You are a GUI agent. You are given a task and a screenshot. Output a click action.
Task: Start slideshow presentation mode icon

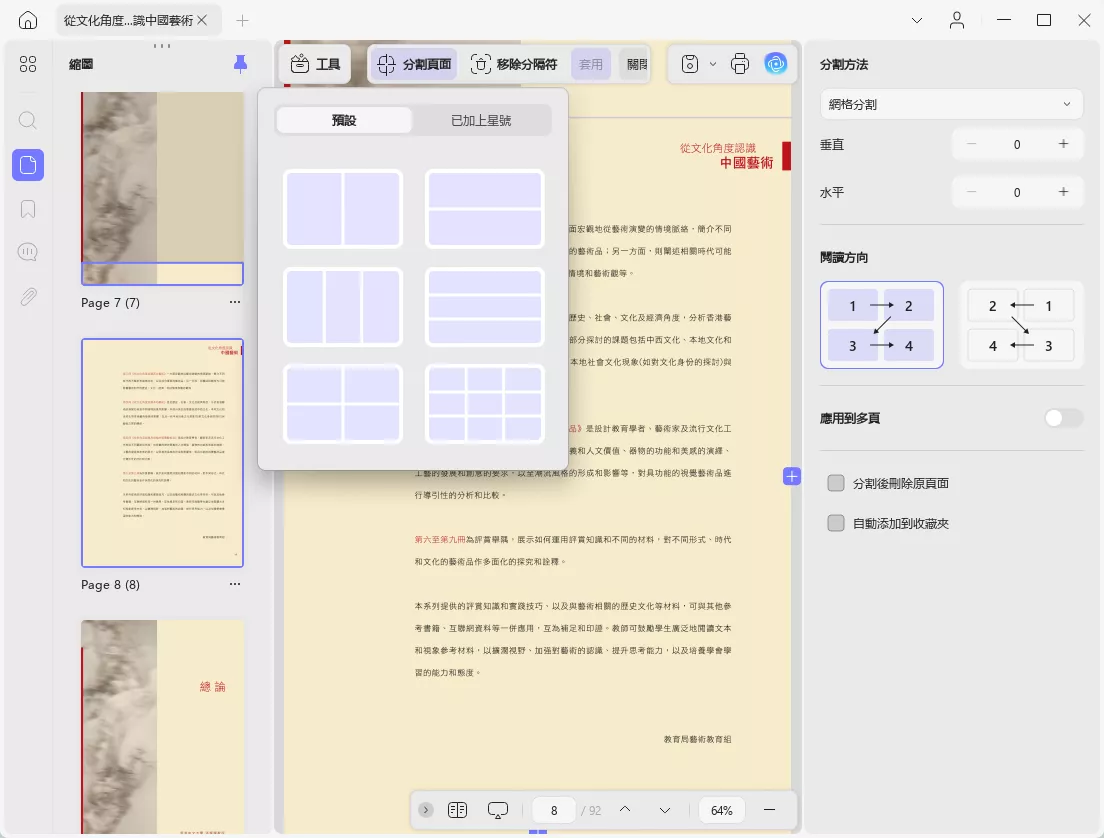coord(498,811)
